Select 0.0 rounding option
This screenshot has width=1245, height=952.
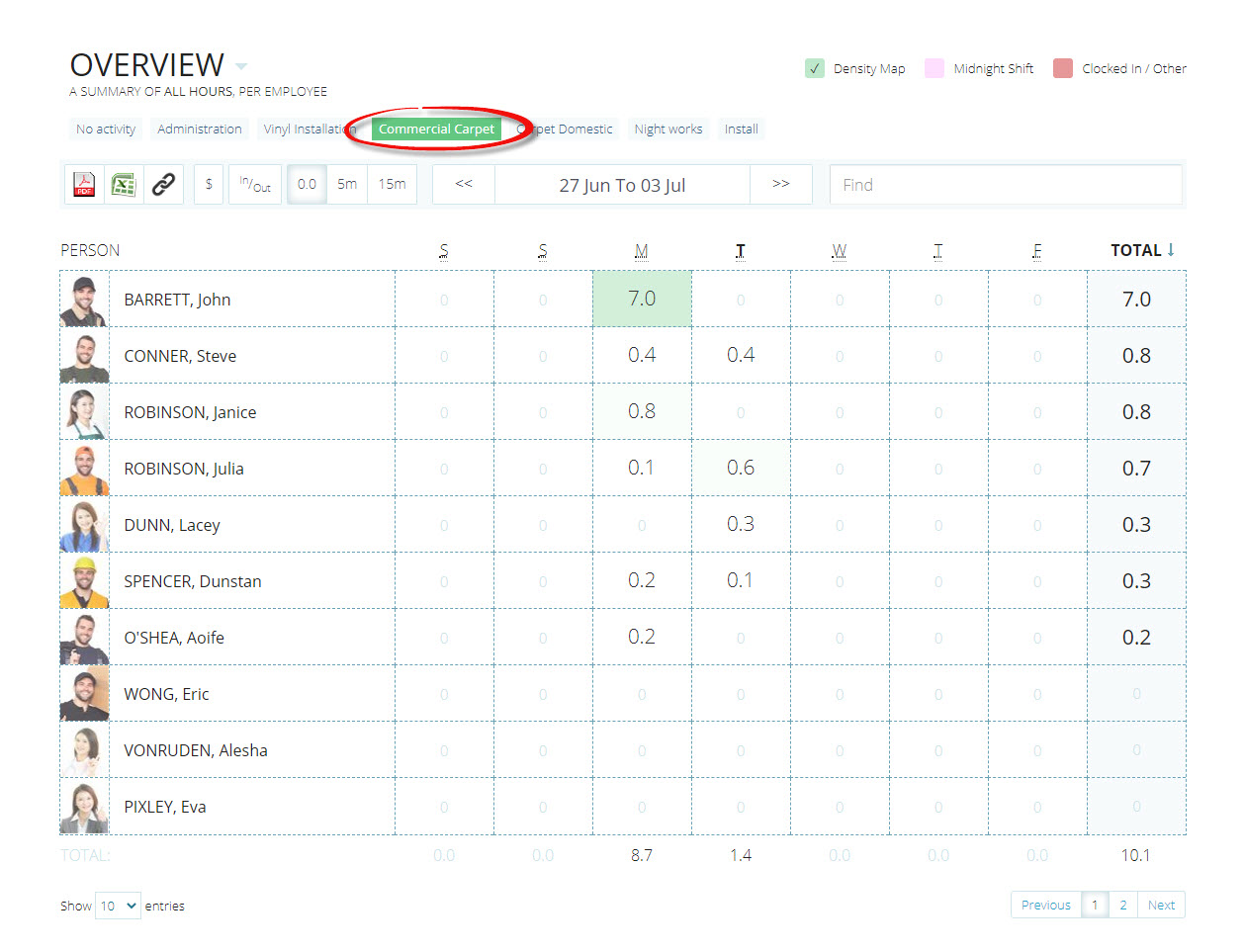(x=307, y=185)
